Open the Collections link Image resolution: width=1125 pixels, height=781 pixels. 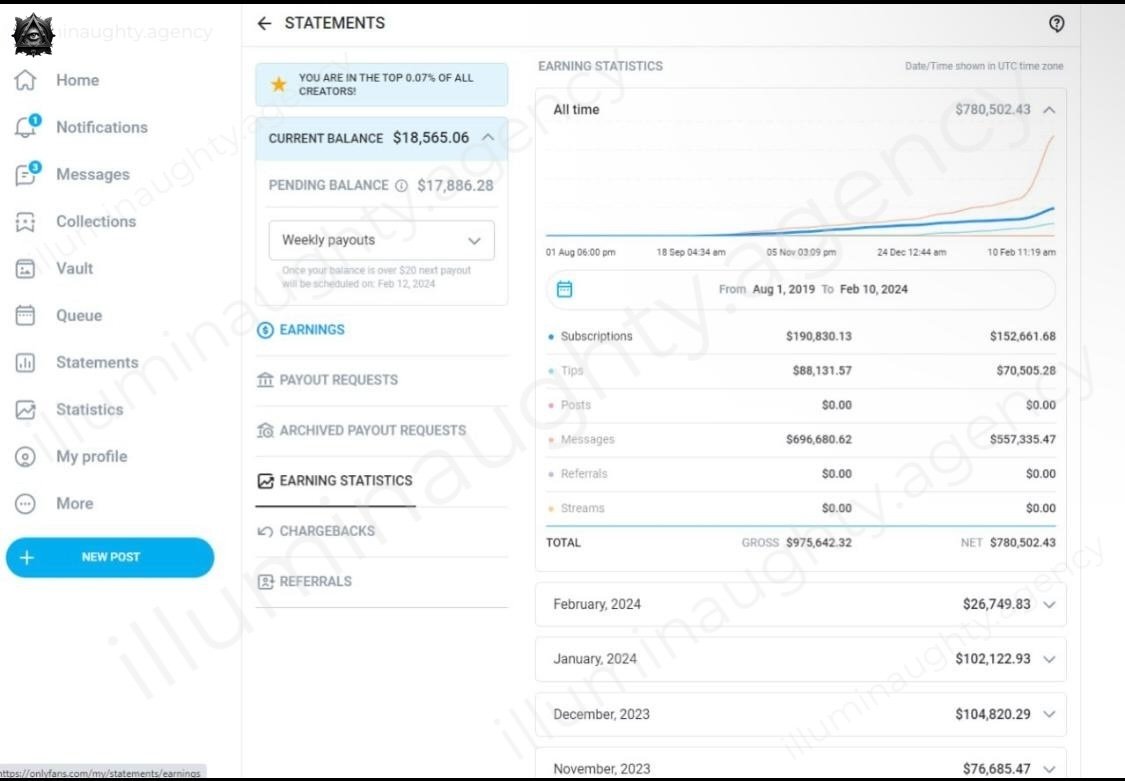pyautogui.click(x=96, y=222)
